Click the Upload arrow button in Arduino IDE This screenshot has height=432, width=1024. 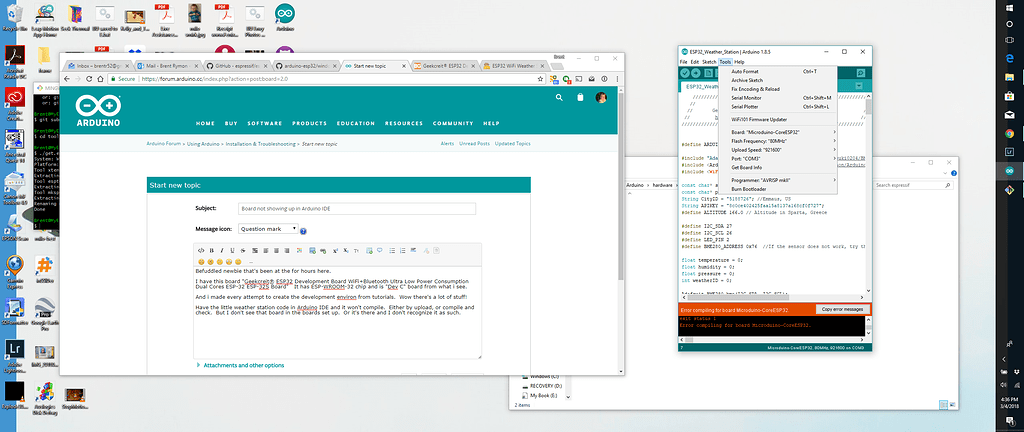696,73
